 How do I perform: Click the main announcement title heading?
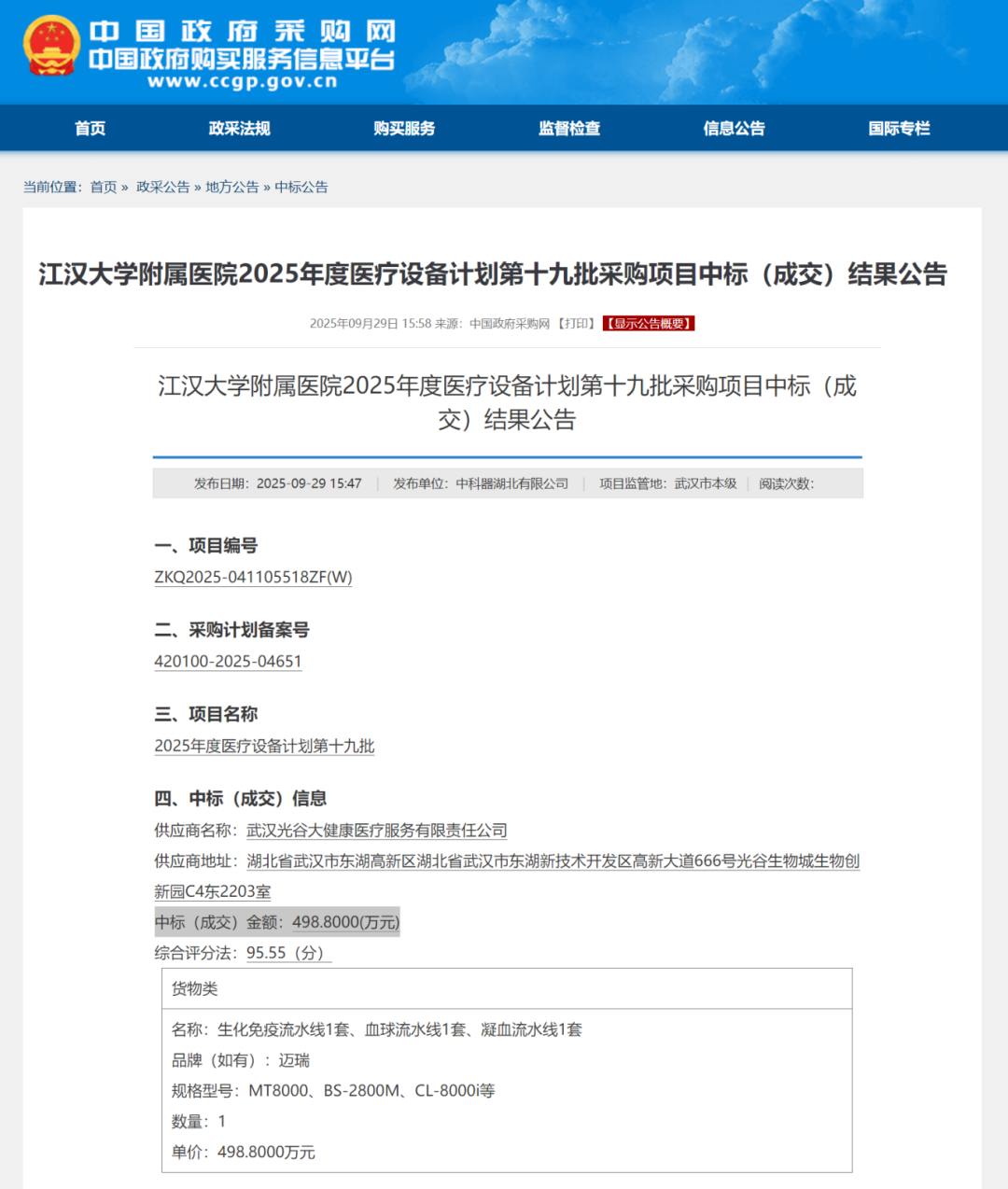click(492, 274)
